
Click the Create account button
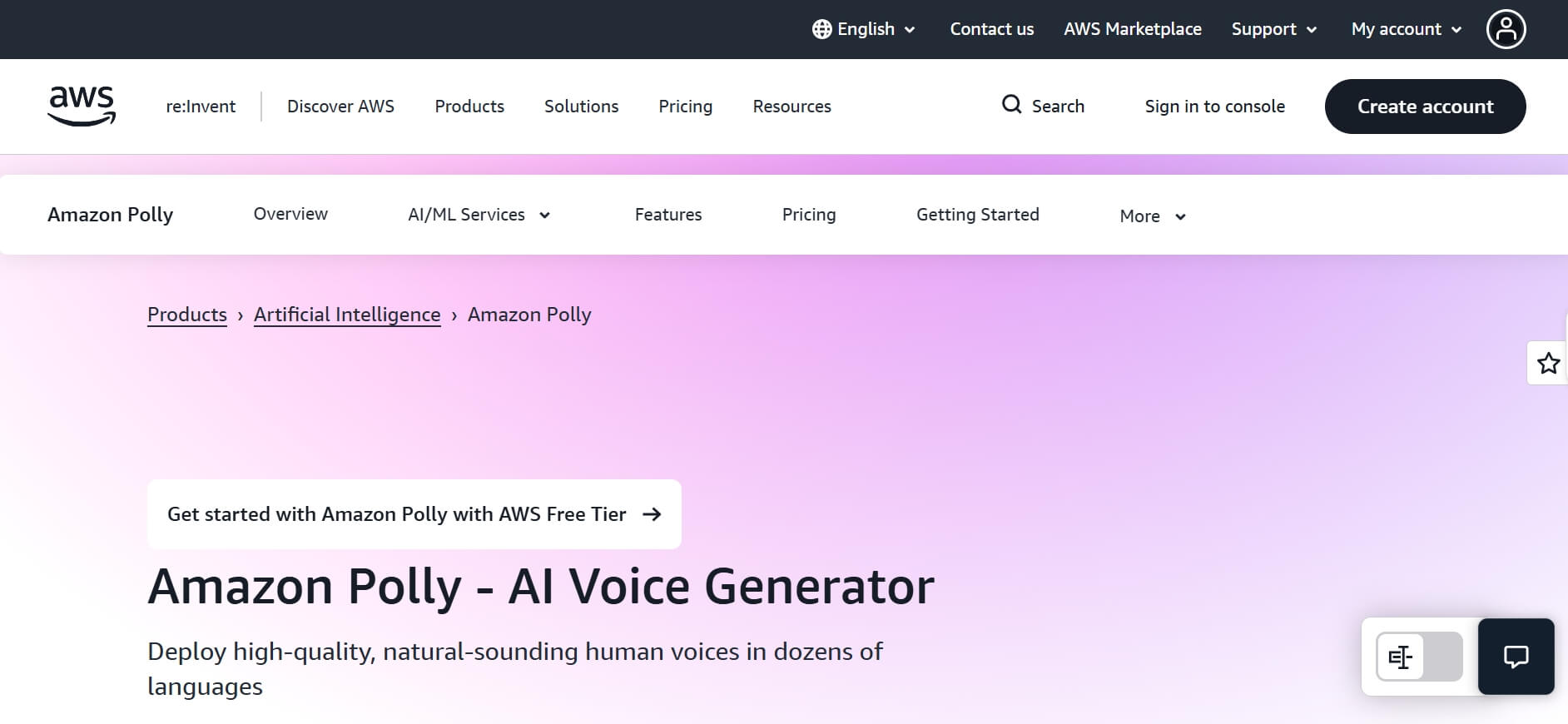(1425, 107)
